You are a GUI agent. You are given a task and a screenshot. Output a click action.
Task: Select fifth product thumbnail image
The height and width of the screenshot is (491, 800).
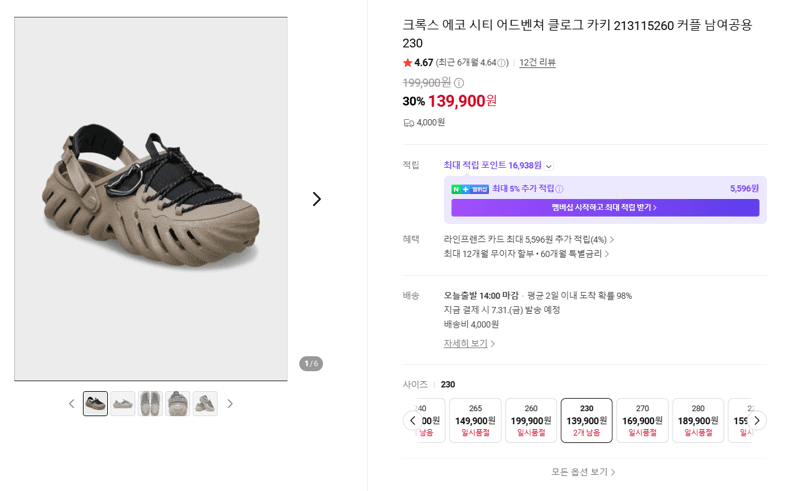click(x=206, y=404)
